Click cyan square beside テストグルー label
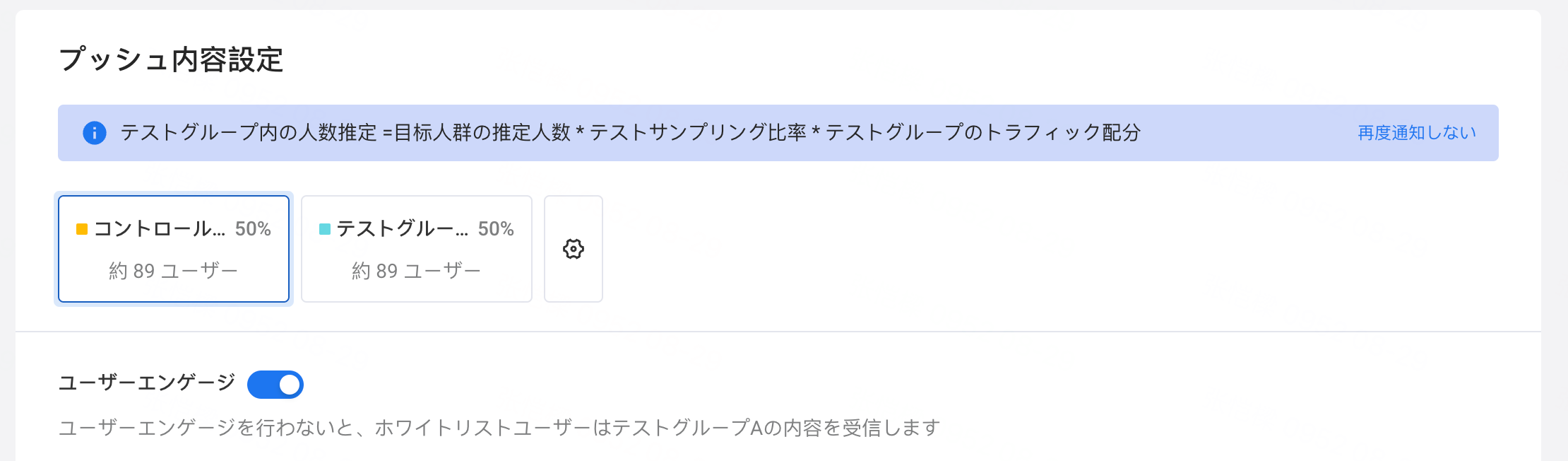Viewport: 1568px width, 461px height. click(325, 229)
